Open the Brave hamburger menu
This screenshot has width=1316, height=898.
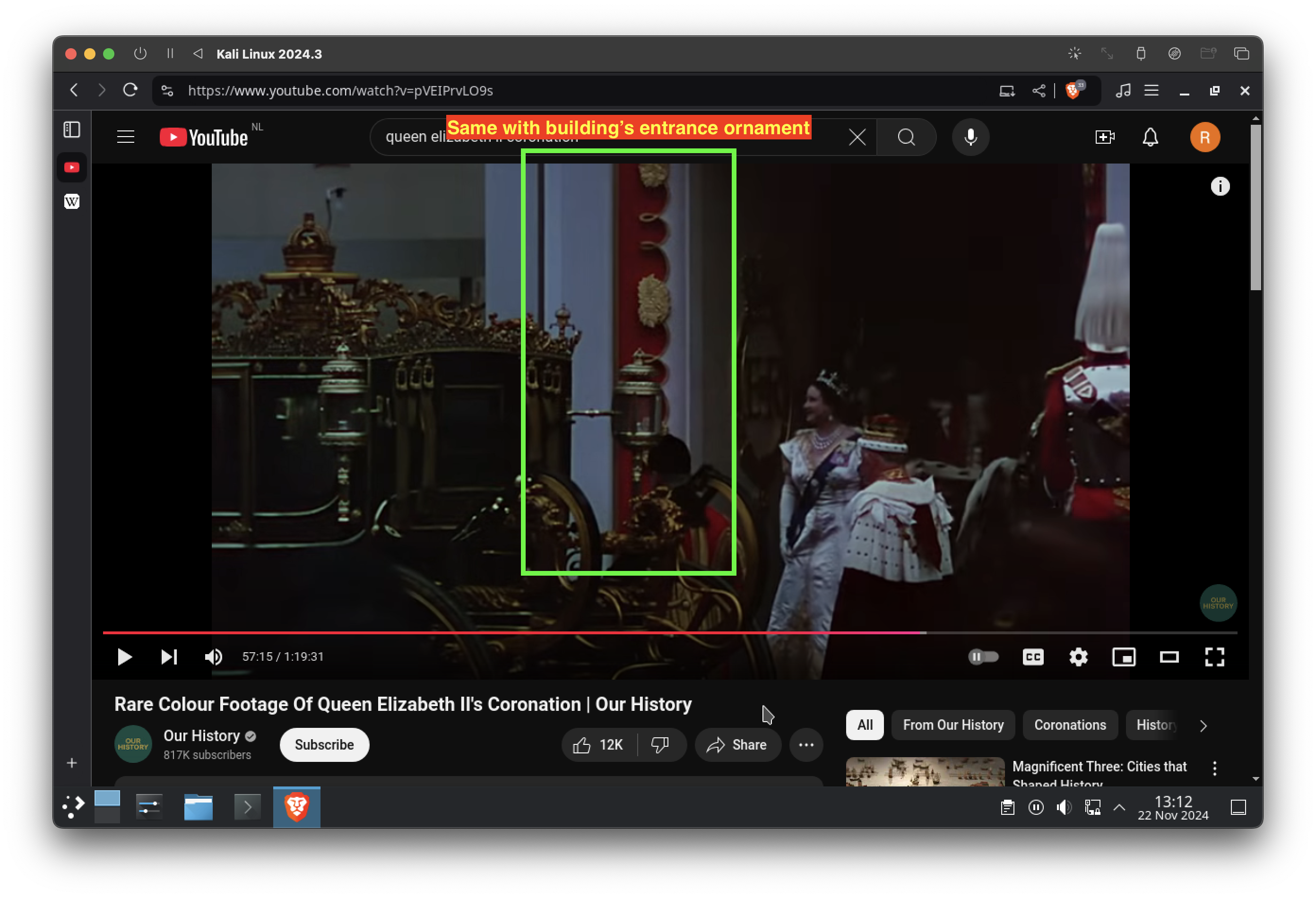pos(1151,91)
